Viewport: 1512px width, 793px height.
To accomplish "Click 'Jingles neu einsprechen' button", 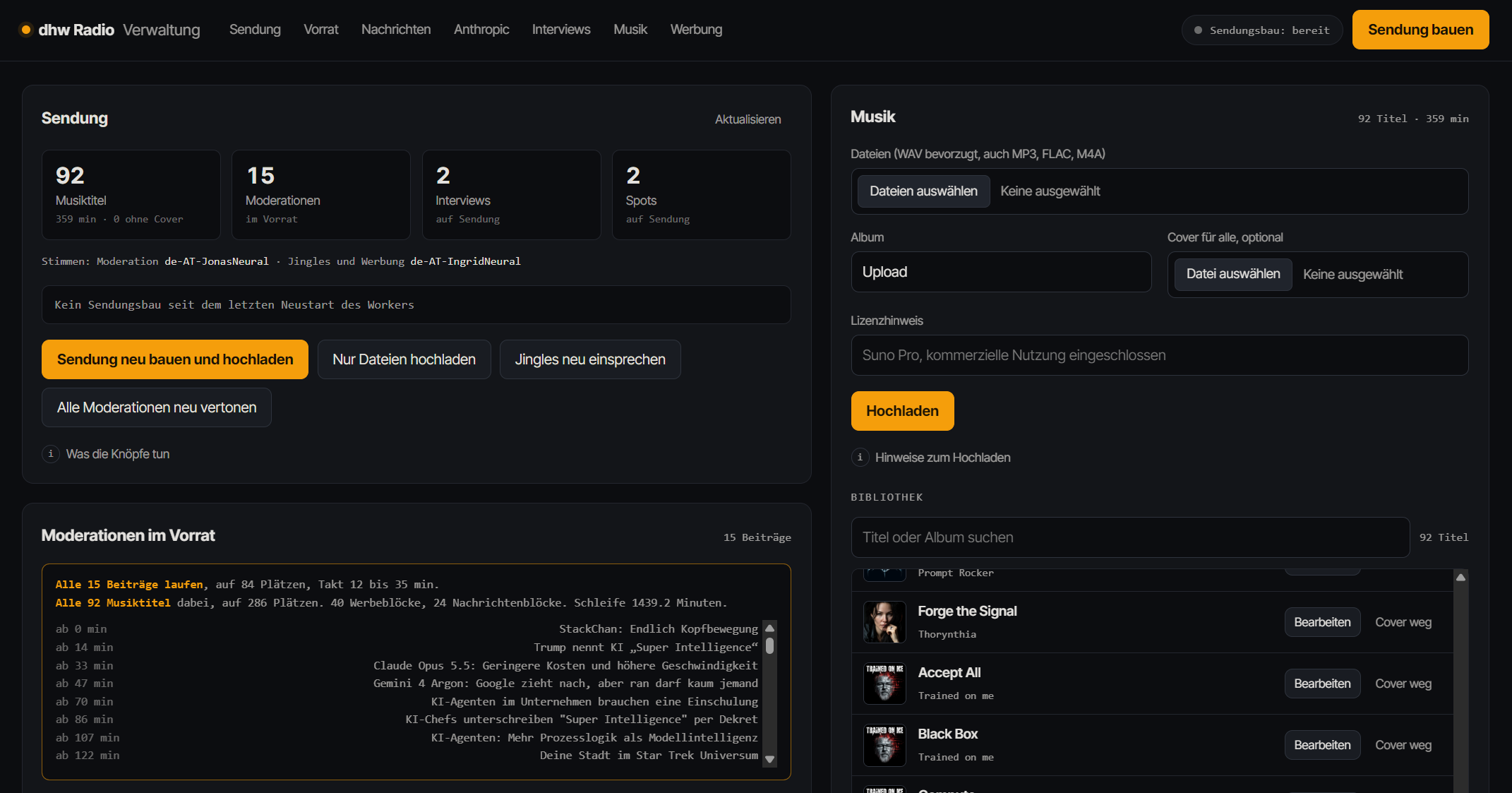I will (x=590, y=359).
